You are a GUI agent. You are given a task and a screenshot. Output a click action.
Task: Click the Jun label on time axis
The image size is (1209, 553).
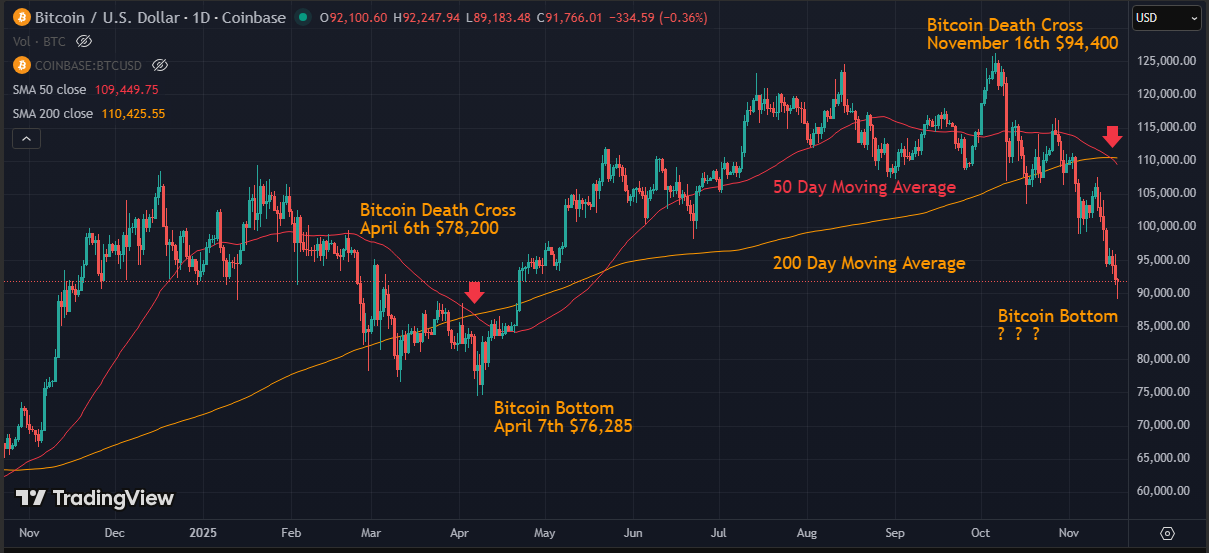coord(633,532)
